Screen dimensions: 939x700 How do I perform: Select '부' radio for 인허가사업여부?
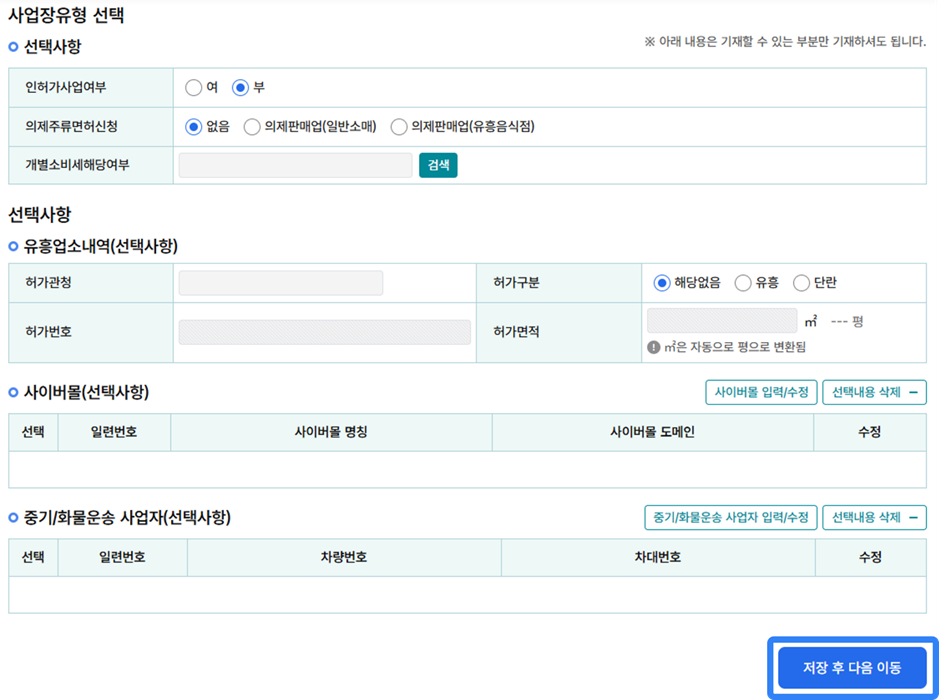(x=240, y=87)
